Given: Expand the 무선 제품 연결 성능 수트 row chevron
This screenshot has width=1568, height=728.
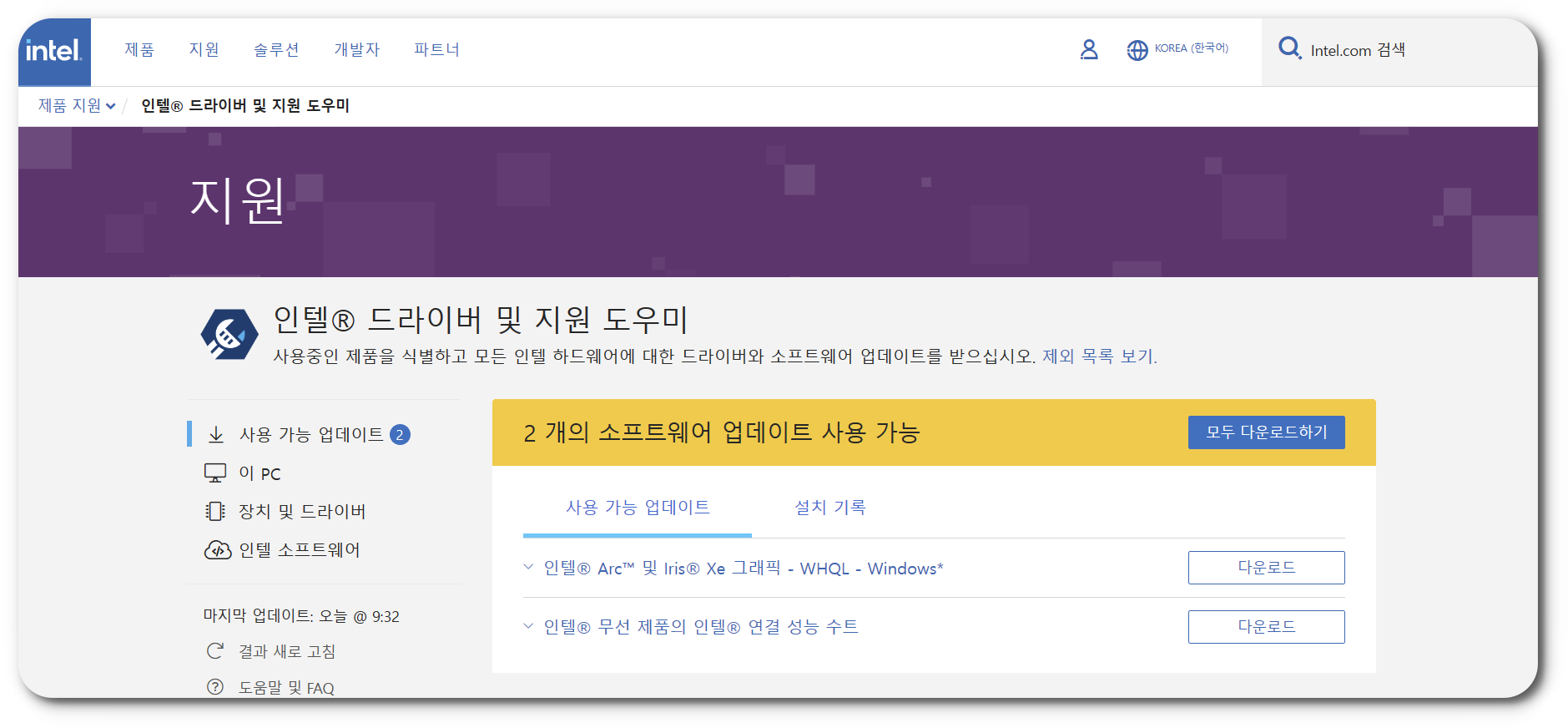Looking at the screenshot, I should tap(528, 626).
